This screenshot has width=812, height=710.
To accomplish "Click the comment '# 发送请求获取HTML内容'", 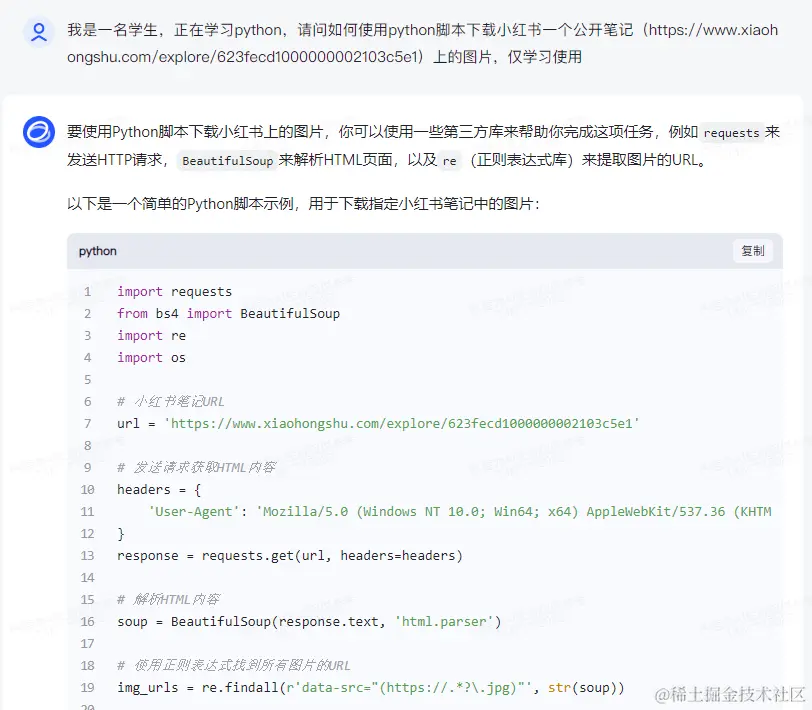I will click(x=196, y=468).
